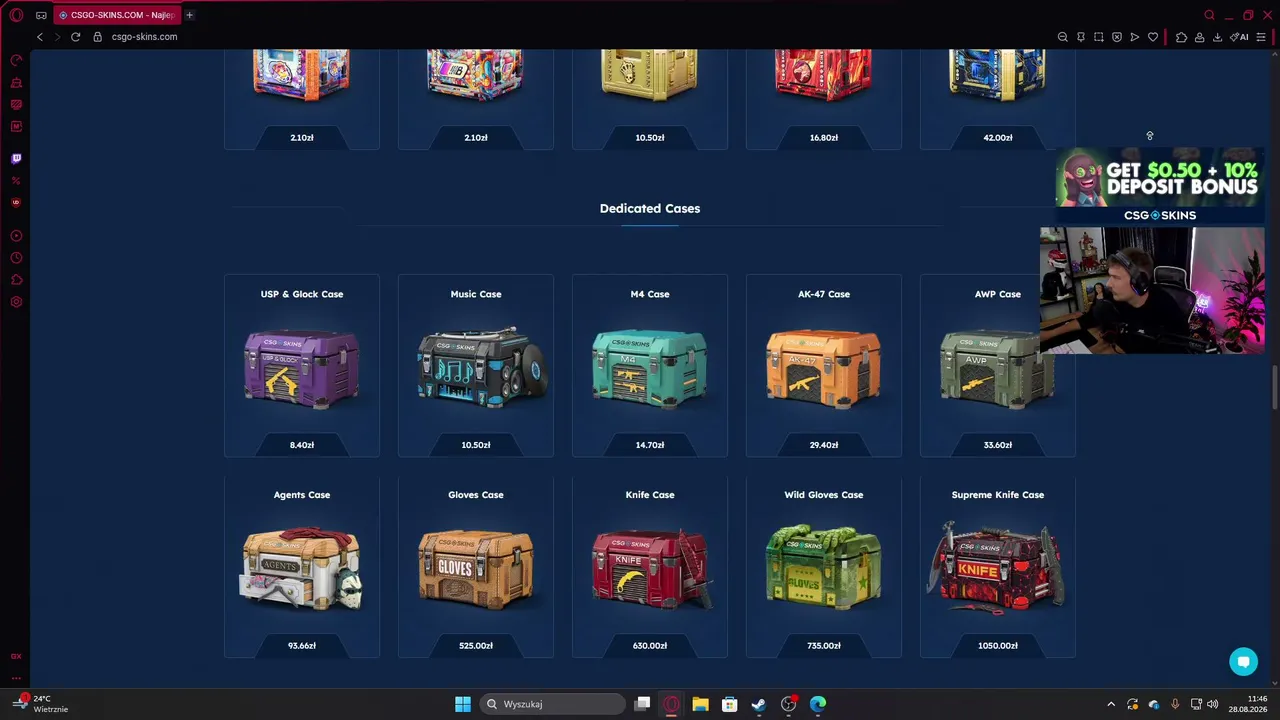Click the 29.40zł price label

(824, 445)
